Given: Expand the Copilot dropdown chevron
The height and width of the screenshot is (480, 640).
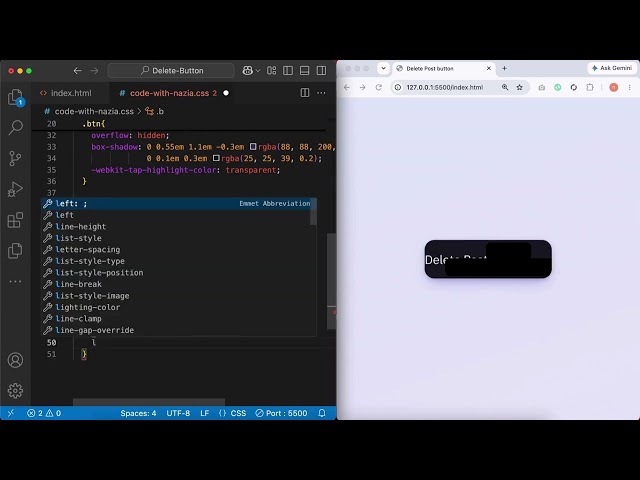Looking at the screenshot, I should click(258, 71).
